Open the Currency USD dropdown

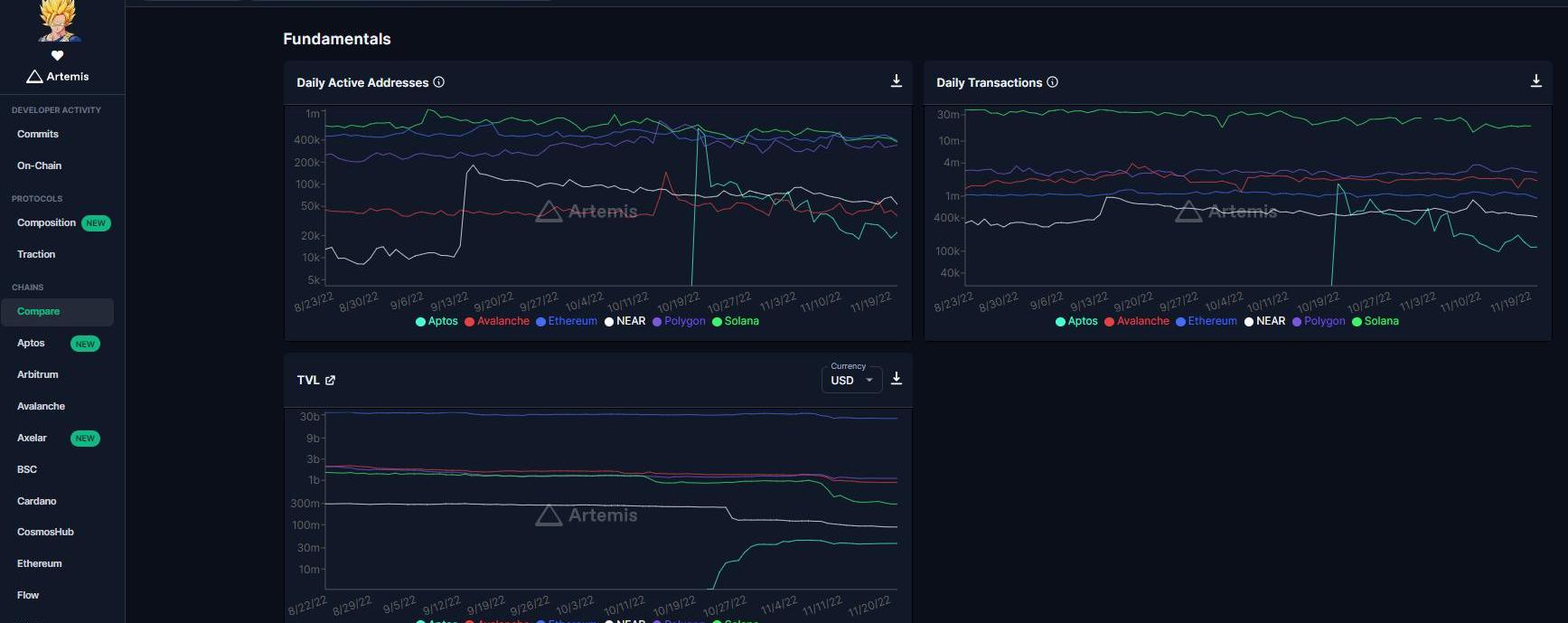(851, 380)
